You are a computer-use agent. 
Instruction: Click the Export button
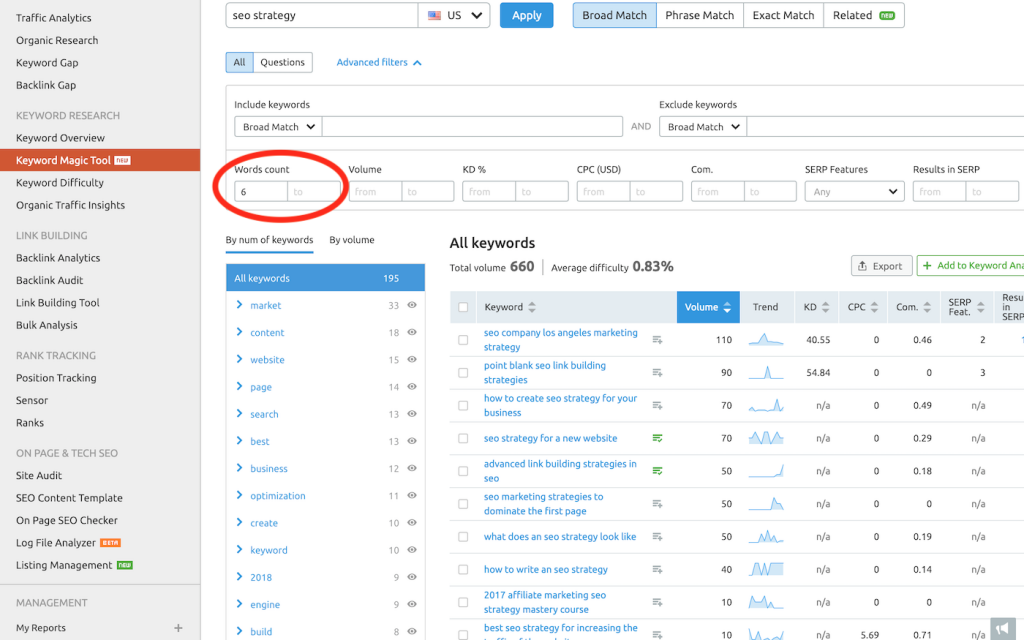point(880,266)
